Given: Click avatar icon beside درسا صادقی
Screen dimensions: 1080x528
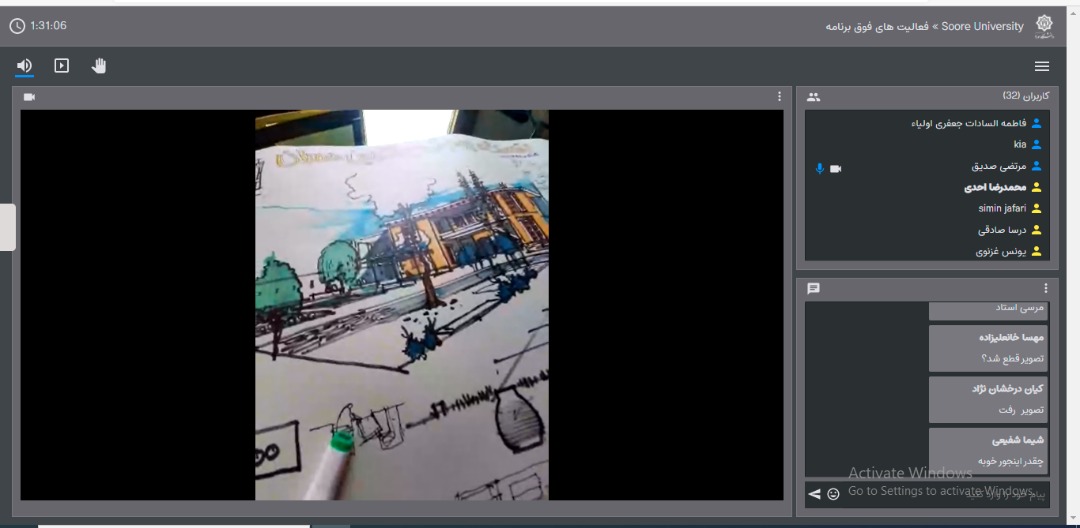Looking at the screenshot, I should [1036, 230].
